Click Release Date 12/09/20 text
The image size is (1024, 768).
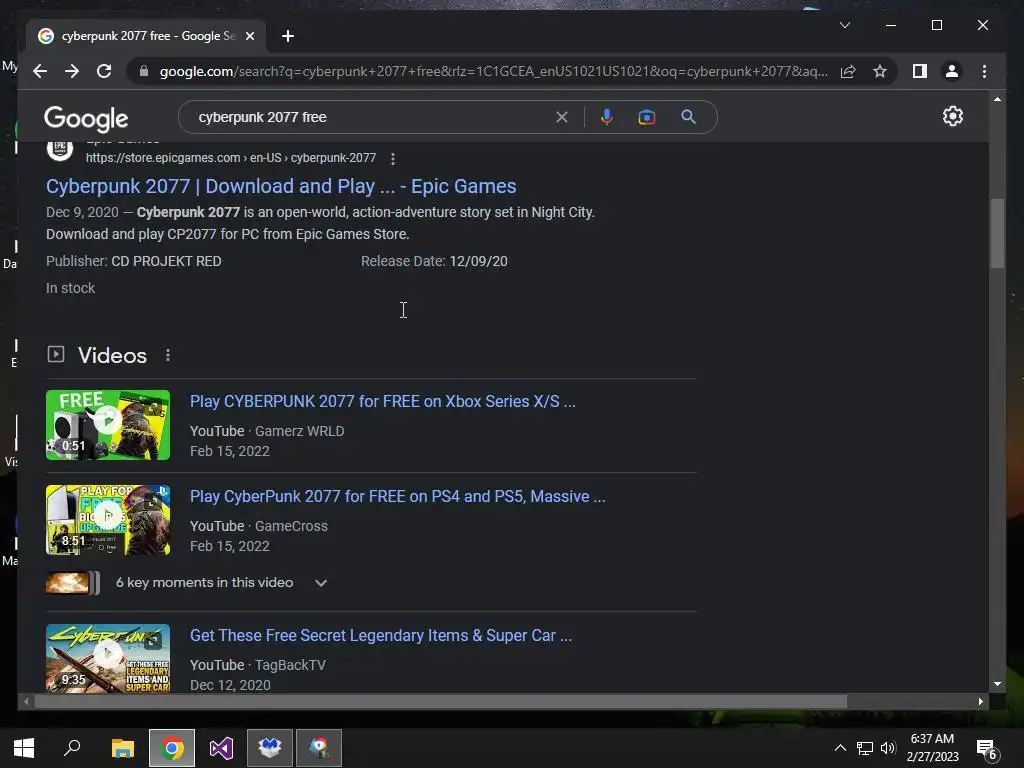(x=434, y=261)
